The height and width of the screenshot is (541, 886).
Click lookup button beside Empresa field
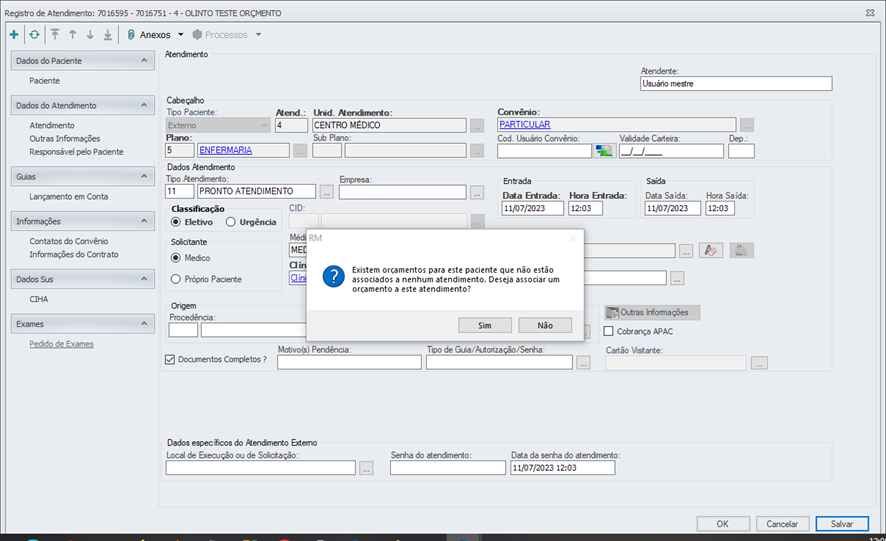click(x=477, y=192)
